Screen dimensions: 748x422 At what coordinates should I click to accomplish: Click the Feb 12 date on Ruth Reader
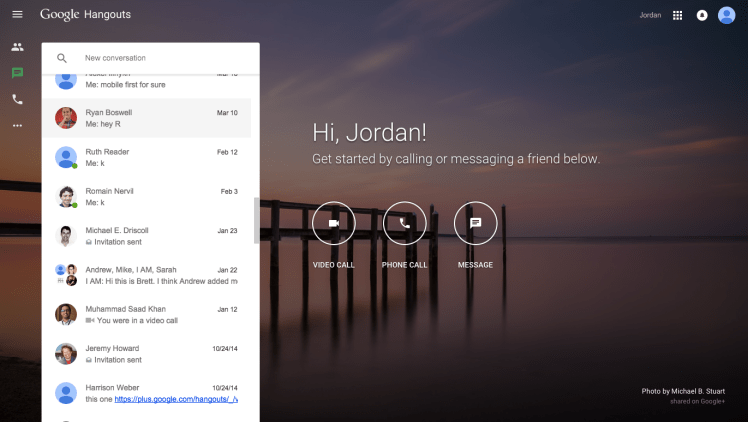[227, 152]
